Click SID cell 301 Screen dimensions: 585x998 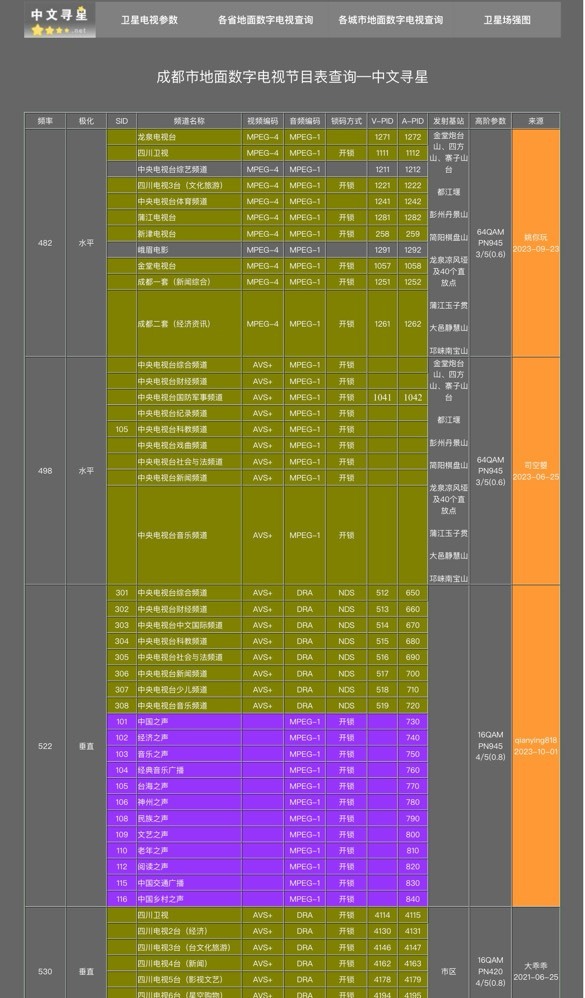pyautogui.click(x=122, y=593)
